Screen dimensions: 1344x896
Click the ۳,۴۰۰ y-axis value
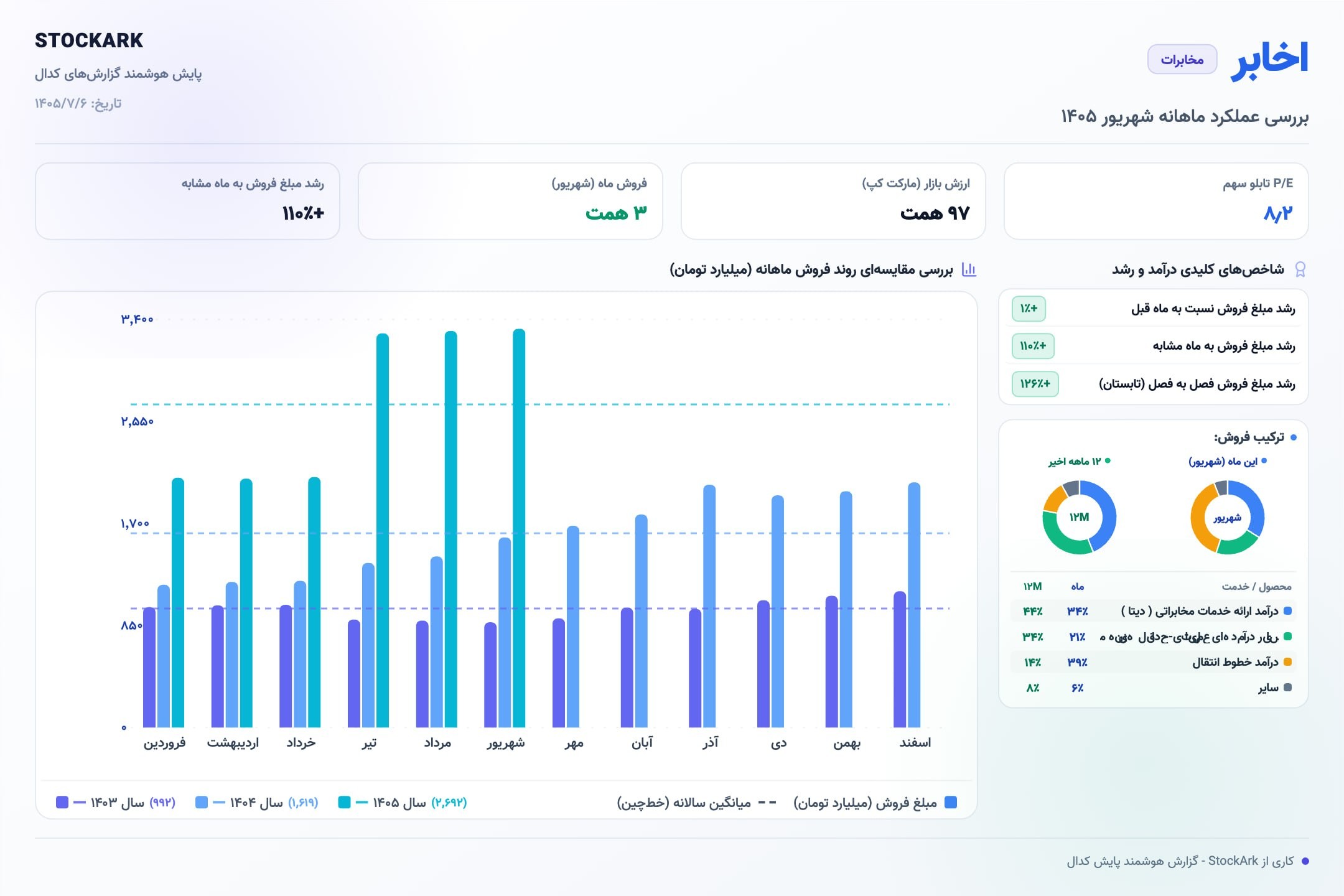137,319
